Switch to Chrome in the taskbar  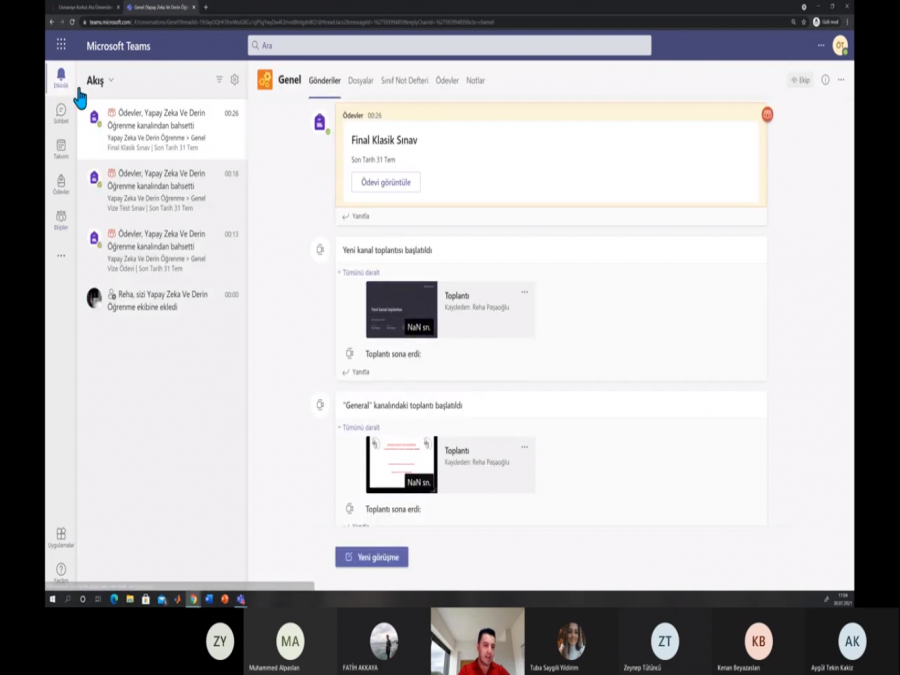193,599
